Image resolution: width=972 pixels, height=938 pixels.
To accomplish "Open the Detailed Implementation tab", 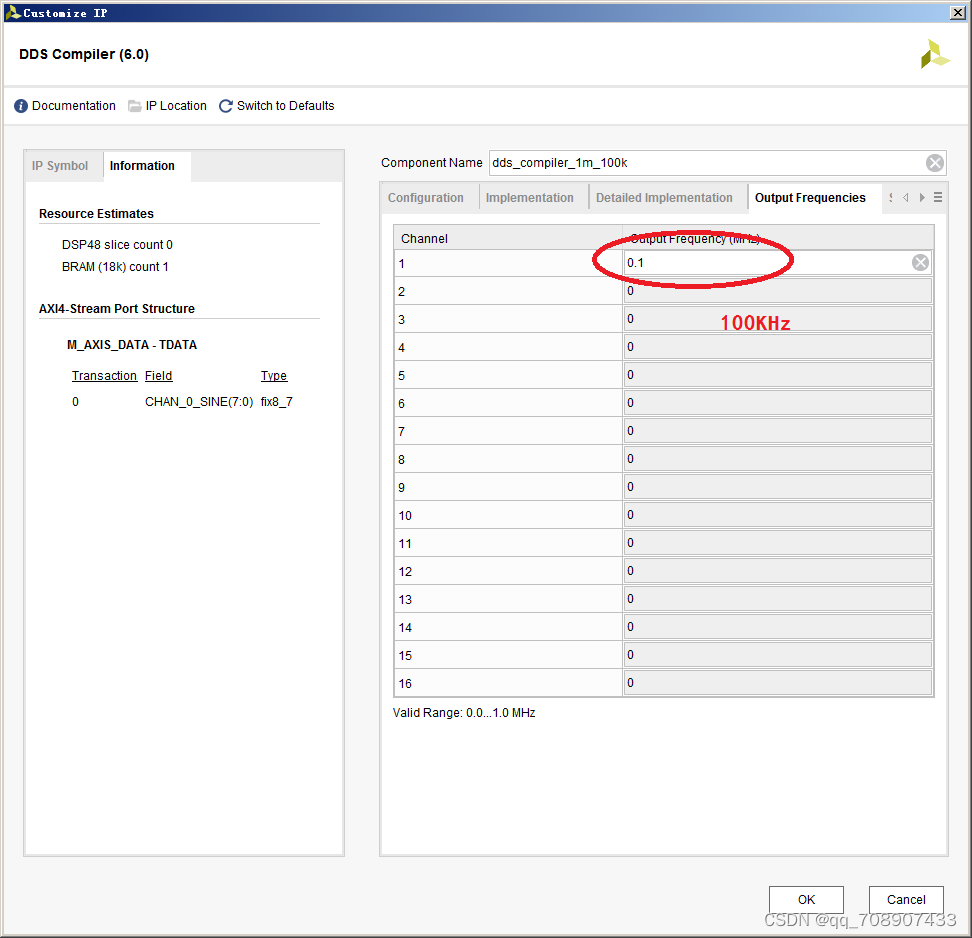I will tap(665, 198).
